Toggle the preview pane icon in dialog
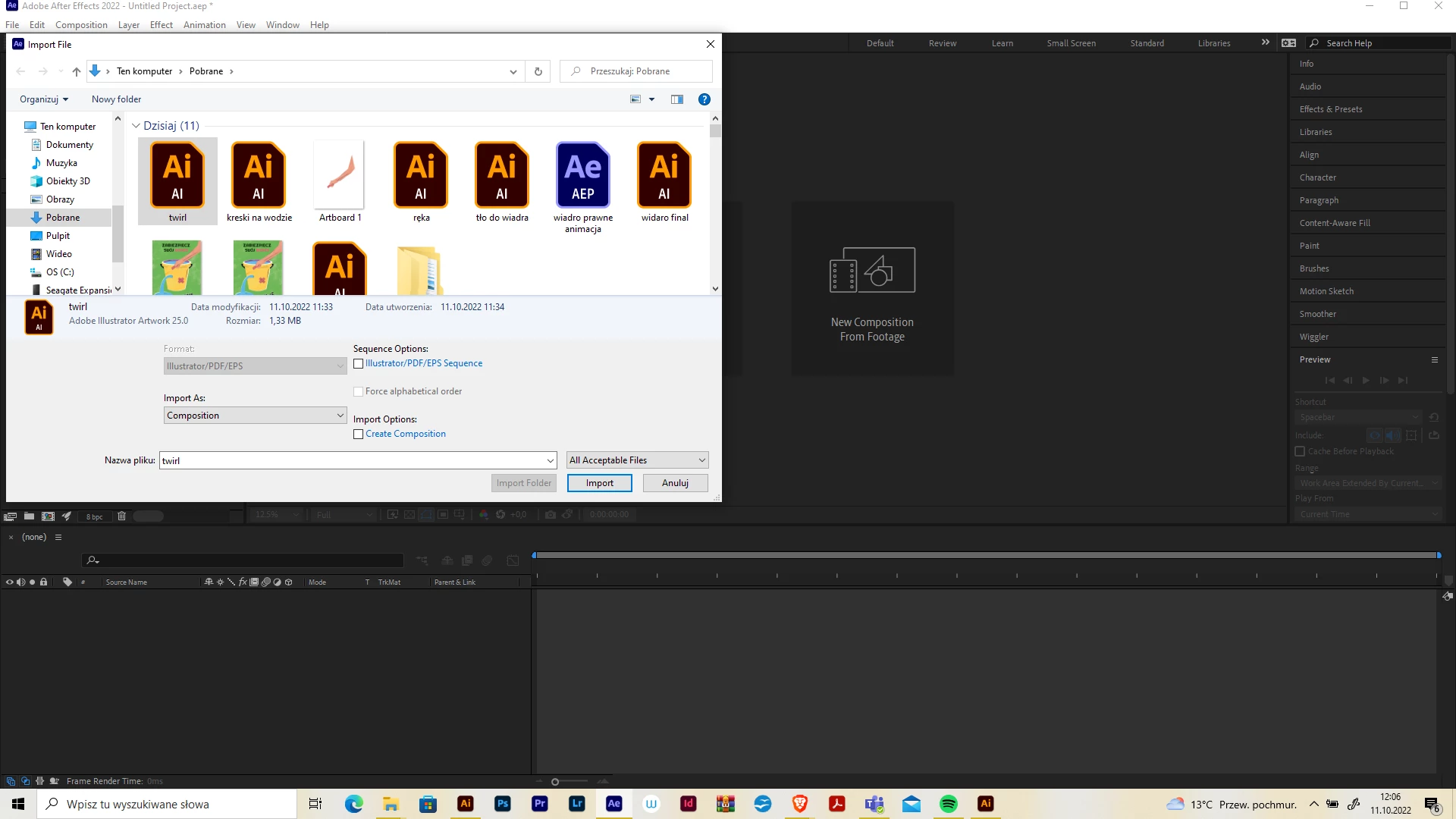 coord(676,99)
